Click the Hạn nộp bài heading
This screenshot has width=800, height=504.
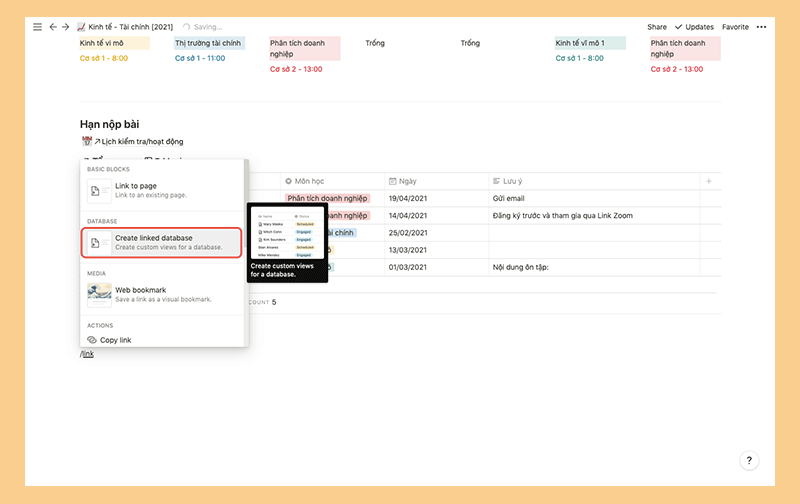[109, 124]
